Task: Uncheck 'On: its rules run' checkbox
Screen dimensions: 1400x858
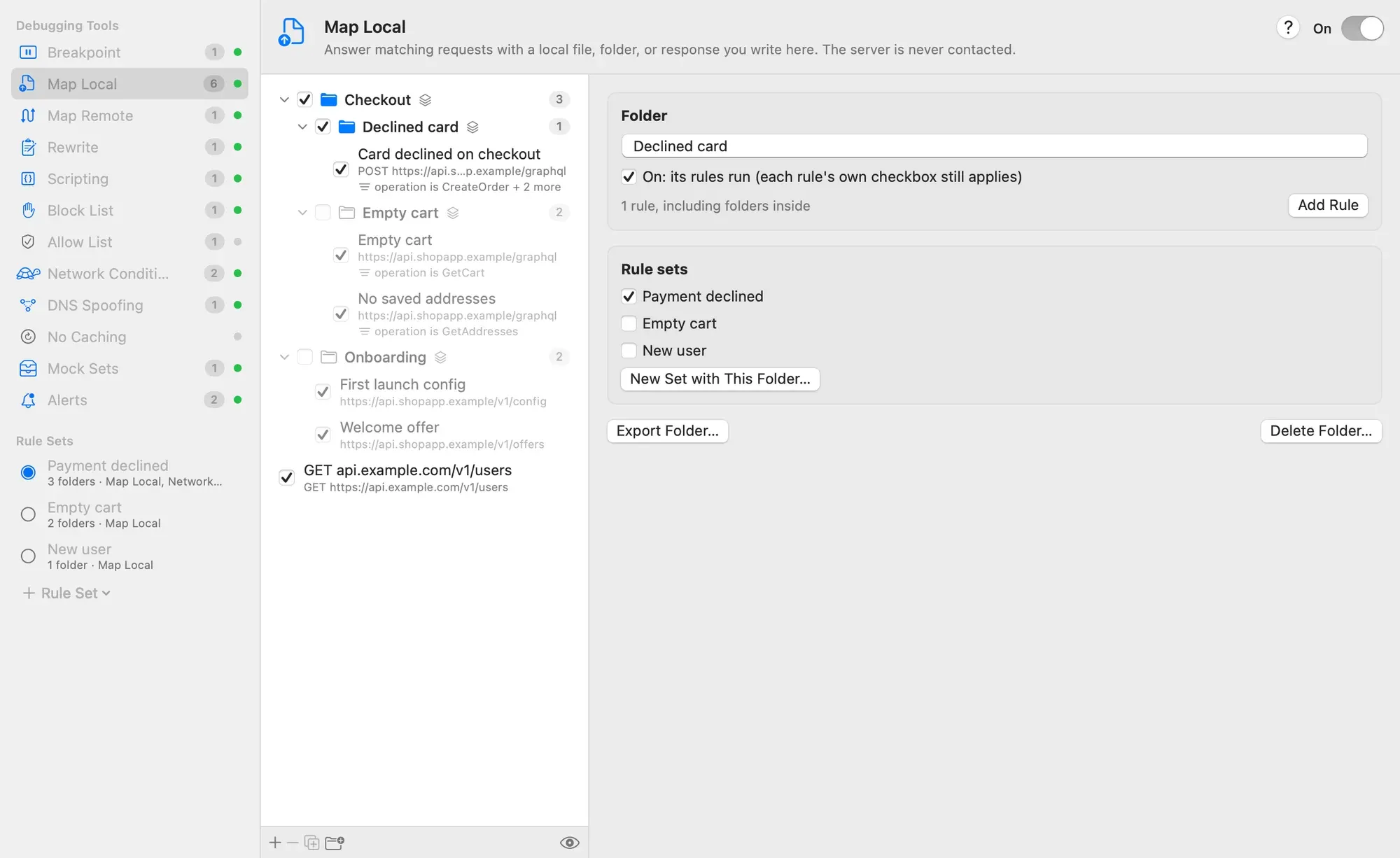Action: pos(629,176)
